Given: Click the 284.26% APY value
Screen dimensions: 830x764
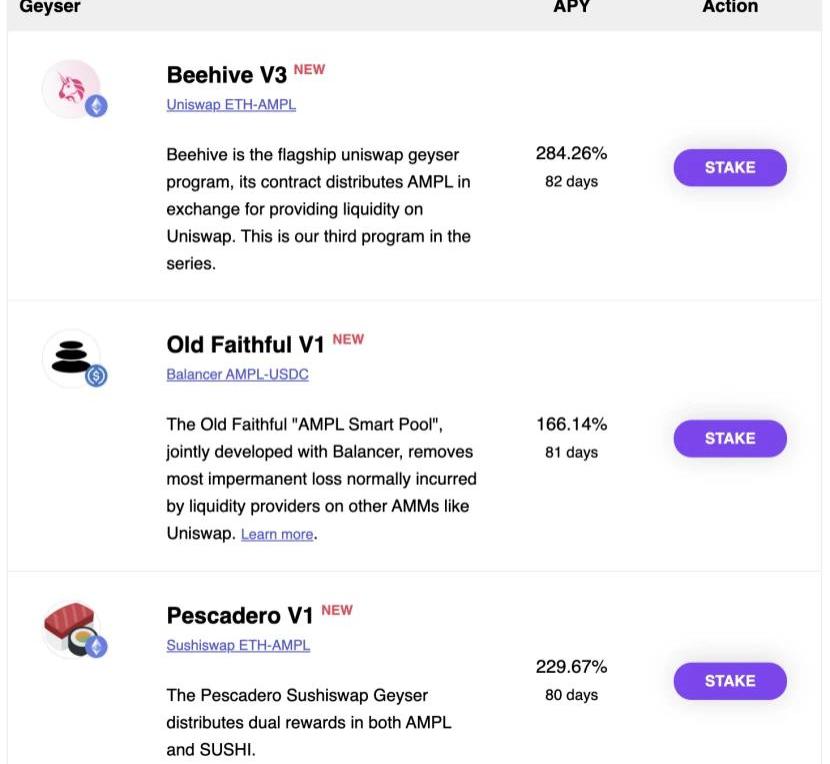Looking at the screenshot, I should [571, 153].
